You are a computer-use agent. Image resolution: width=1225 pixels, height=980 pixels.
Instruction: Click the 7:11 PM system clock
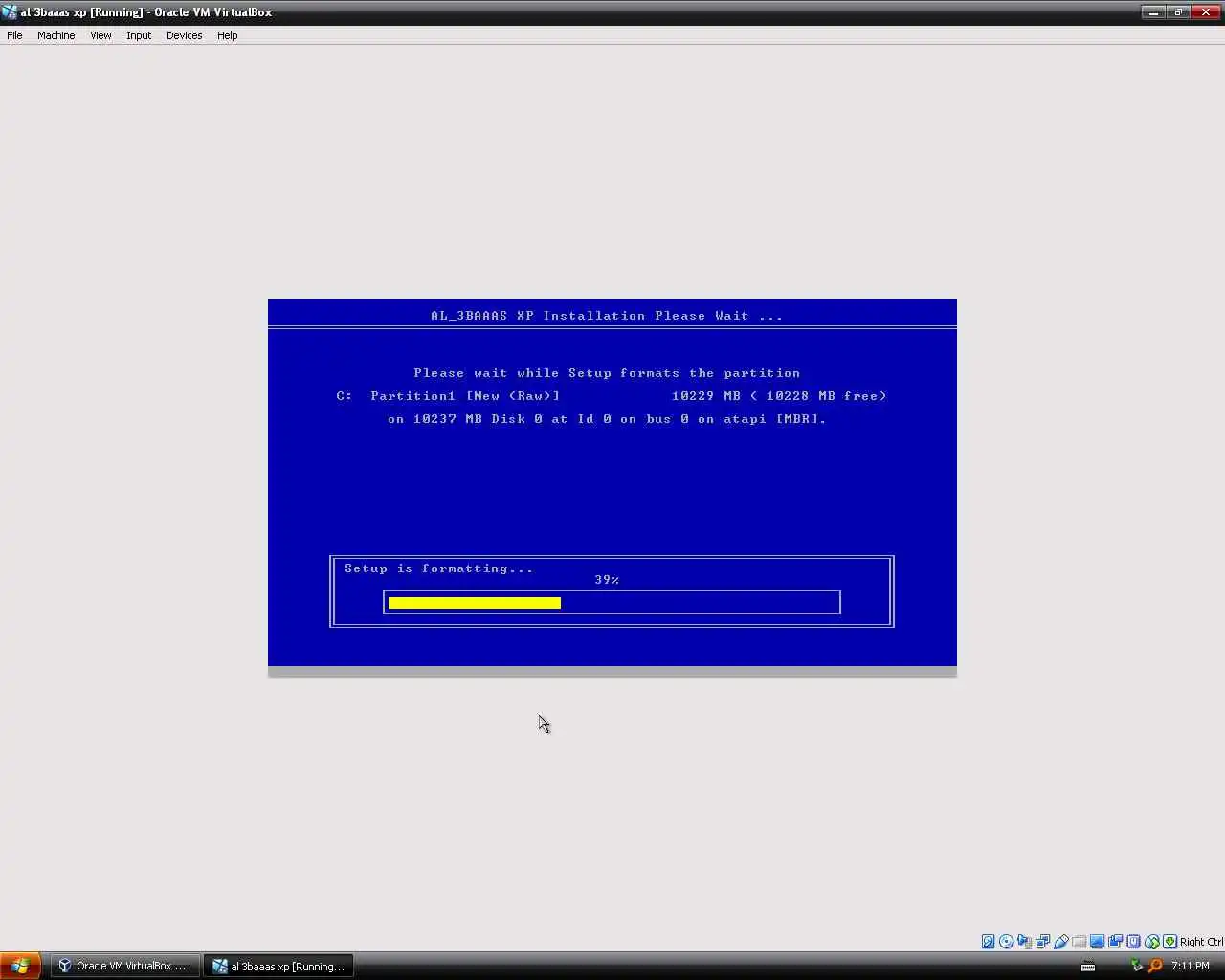[x=1190, y=966]
